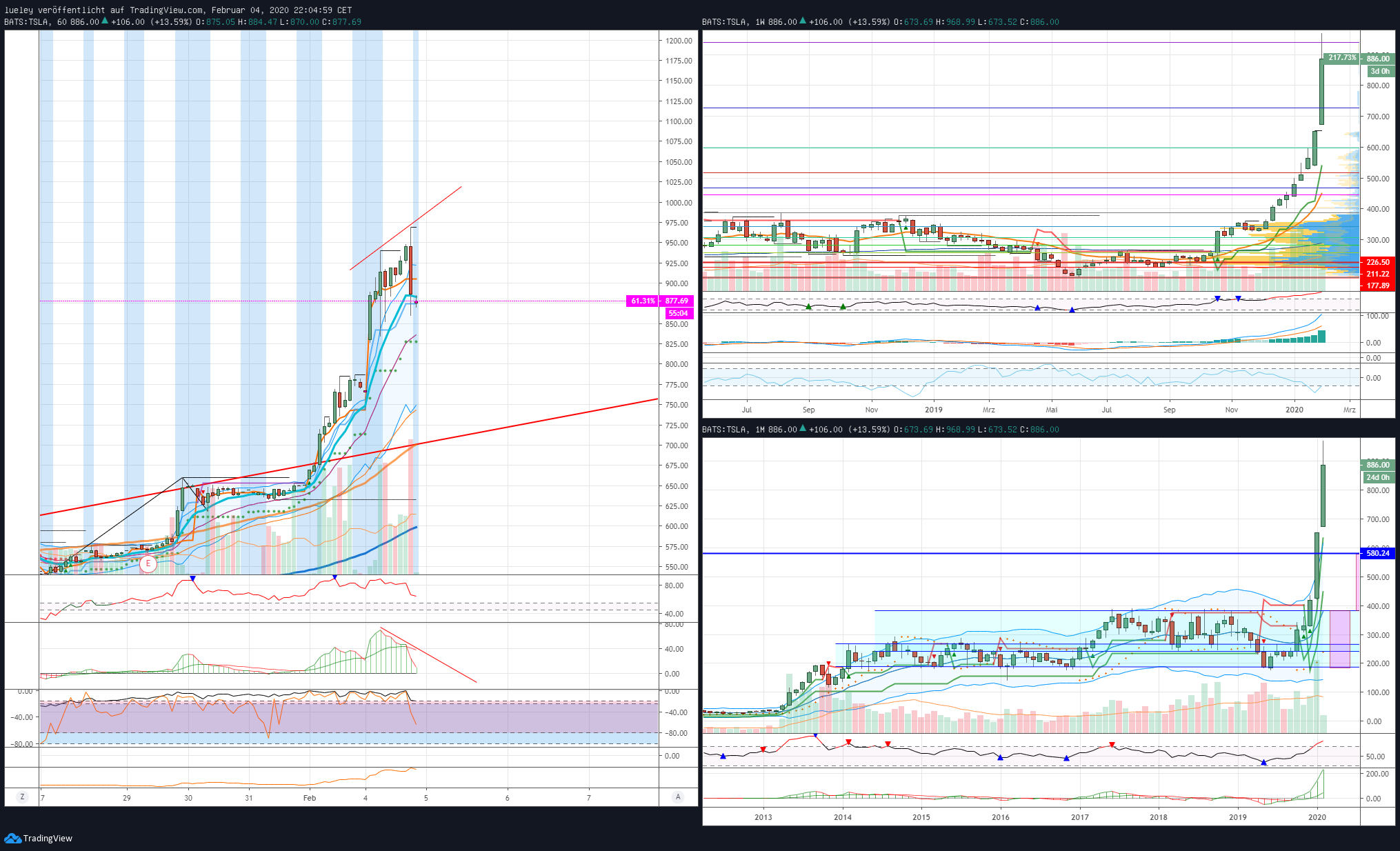Click blue 580.24 price label
1400x851 pixels.
click(x=1377, y=553)
